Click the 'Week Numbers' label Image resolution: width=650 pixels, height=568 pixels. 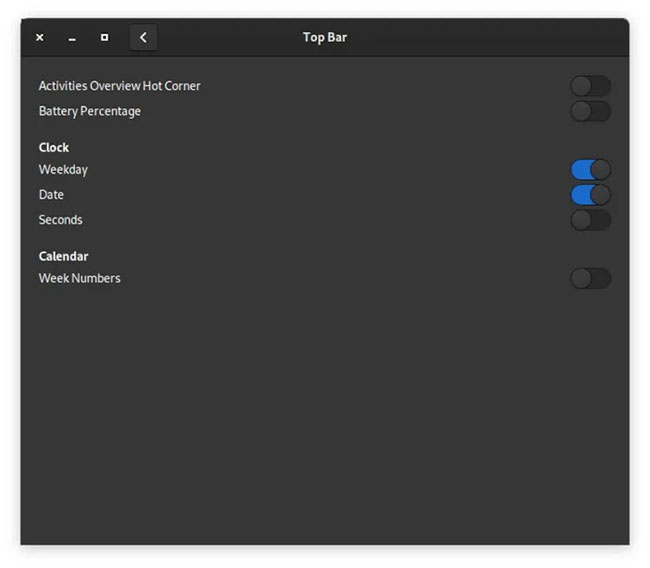click(80, 278)
